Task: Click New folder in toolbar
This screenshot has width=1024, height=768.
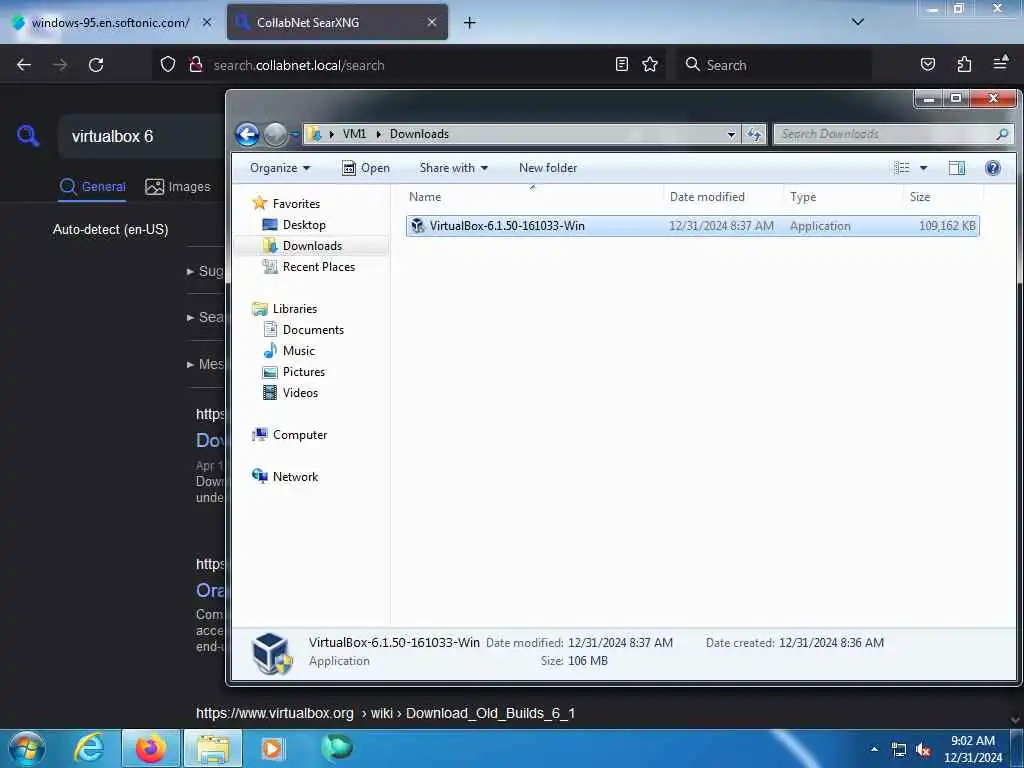Action: [x=548, y=168]
